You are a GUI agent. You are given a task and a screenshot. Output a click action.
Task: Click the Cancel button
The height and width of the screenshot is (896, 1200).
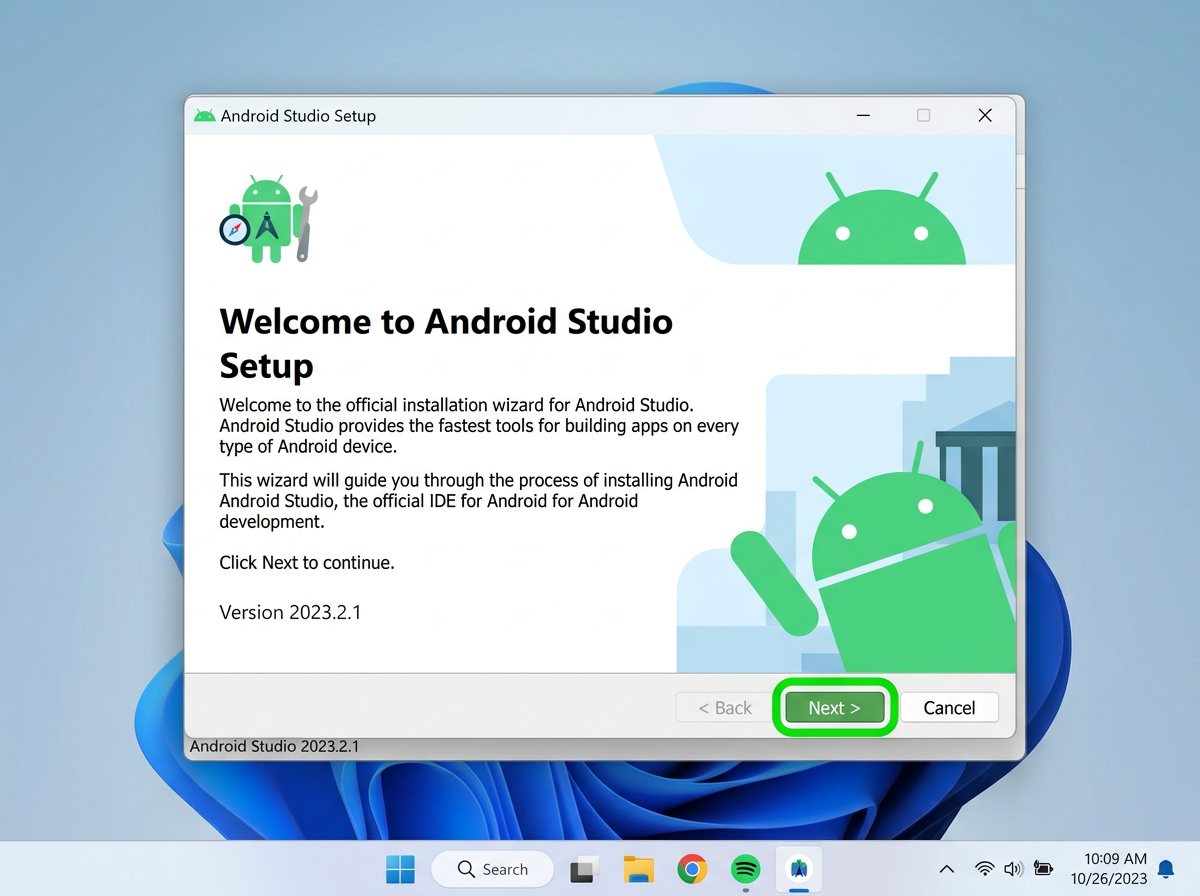[949, 708]
